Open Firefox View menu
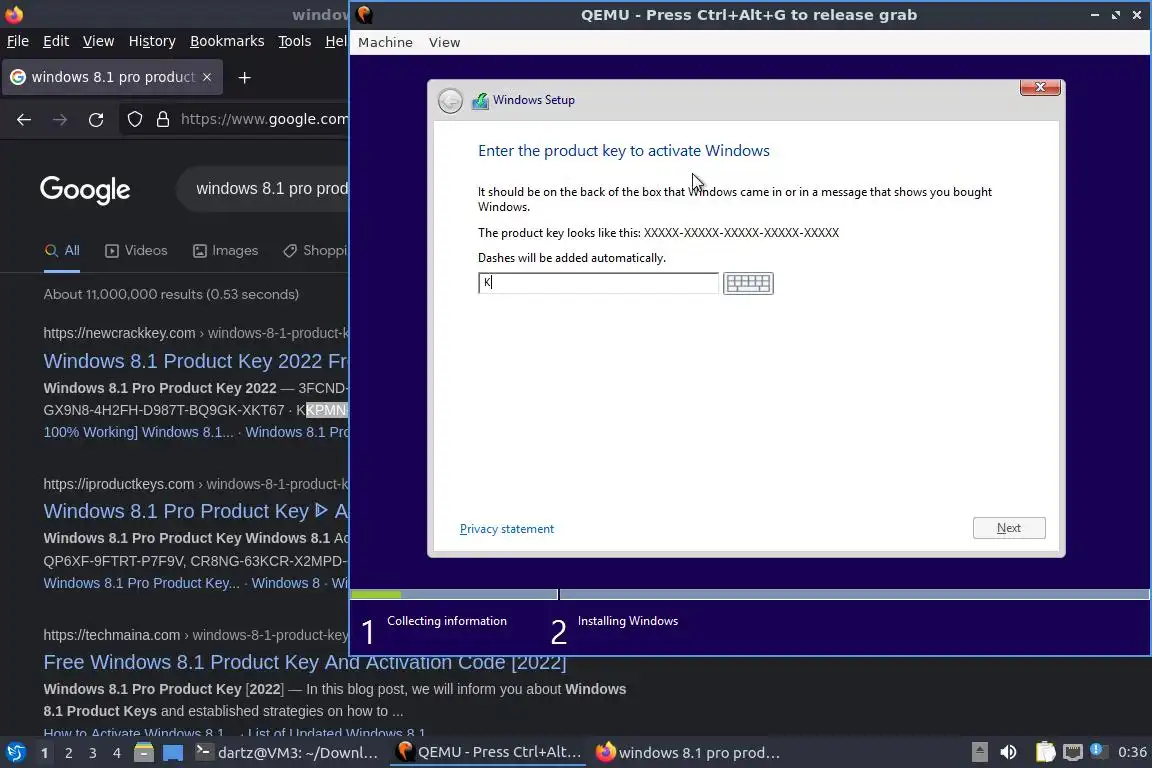Image resolution: width=1152 pixels, height=768 pixels. pos(98,41)
